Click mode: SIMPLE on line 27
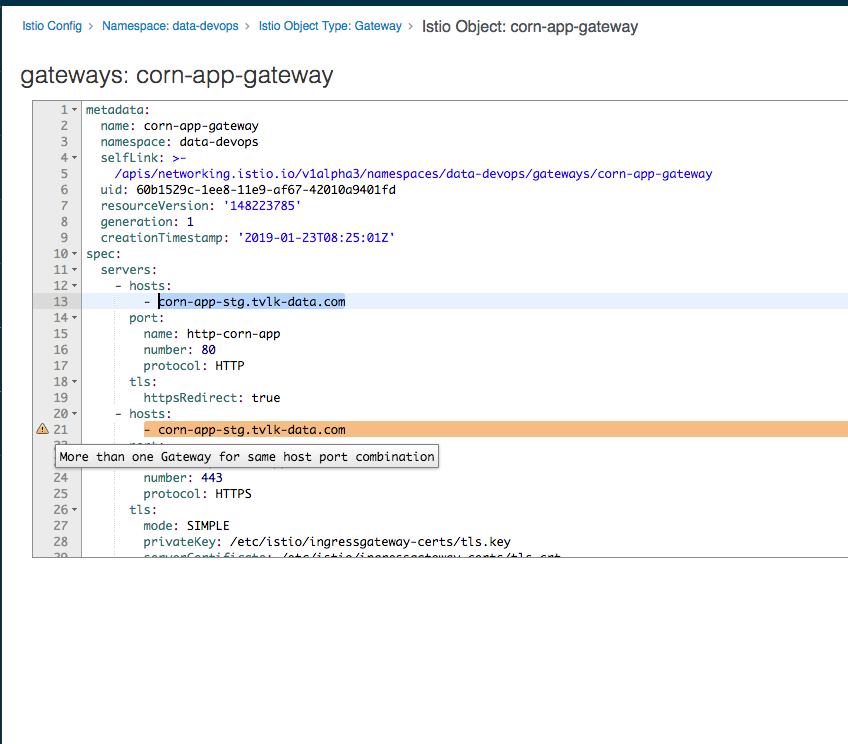Screen dimensions: 848x744 click(x=187, y=526)
